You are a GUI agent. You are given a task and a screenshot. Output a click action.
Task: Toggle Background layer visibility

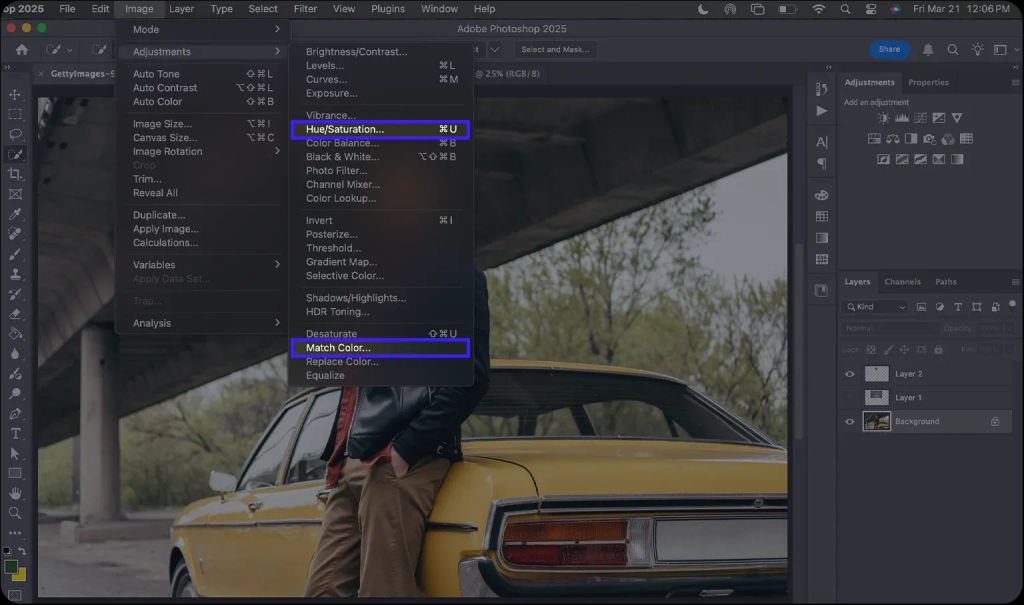[850, 421]
